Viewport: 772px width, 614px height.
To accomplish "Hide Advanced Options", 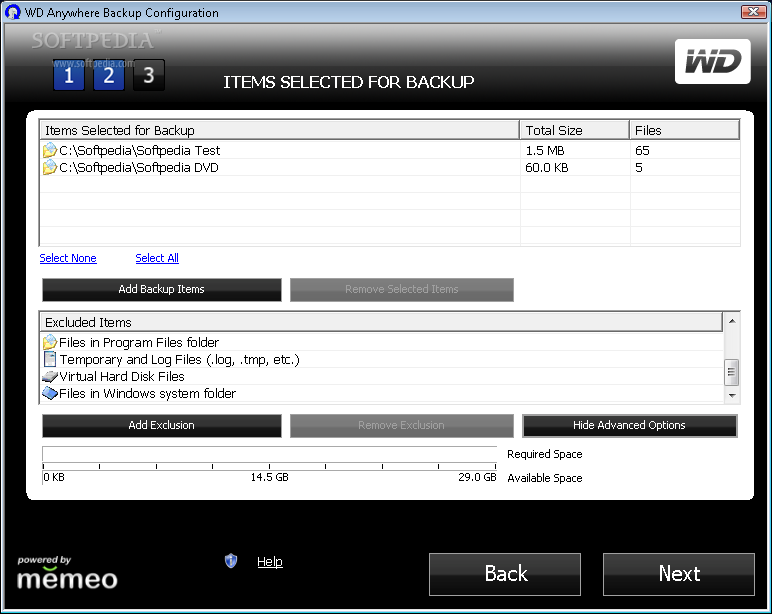I will [x=629, y=425].
